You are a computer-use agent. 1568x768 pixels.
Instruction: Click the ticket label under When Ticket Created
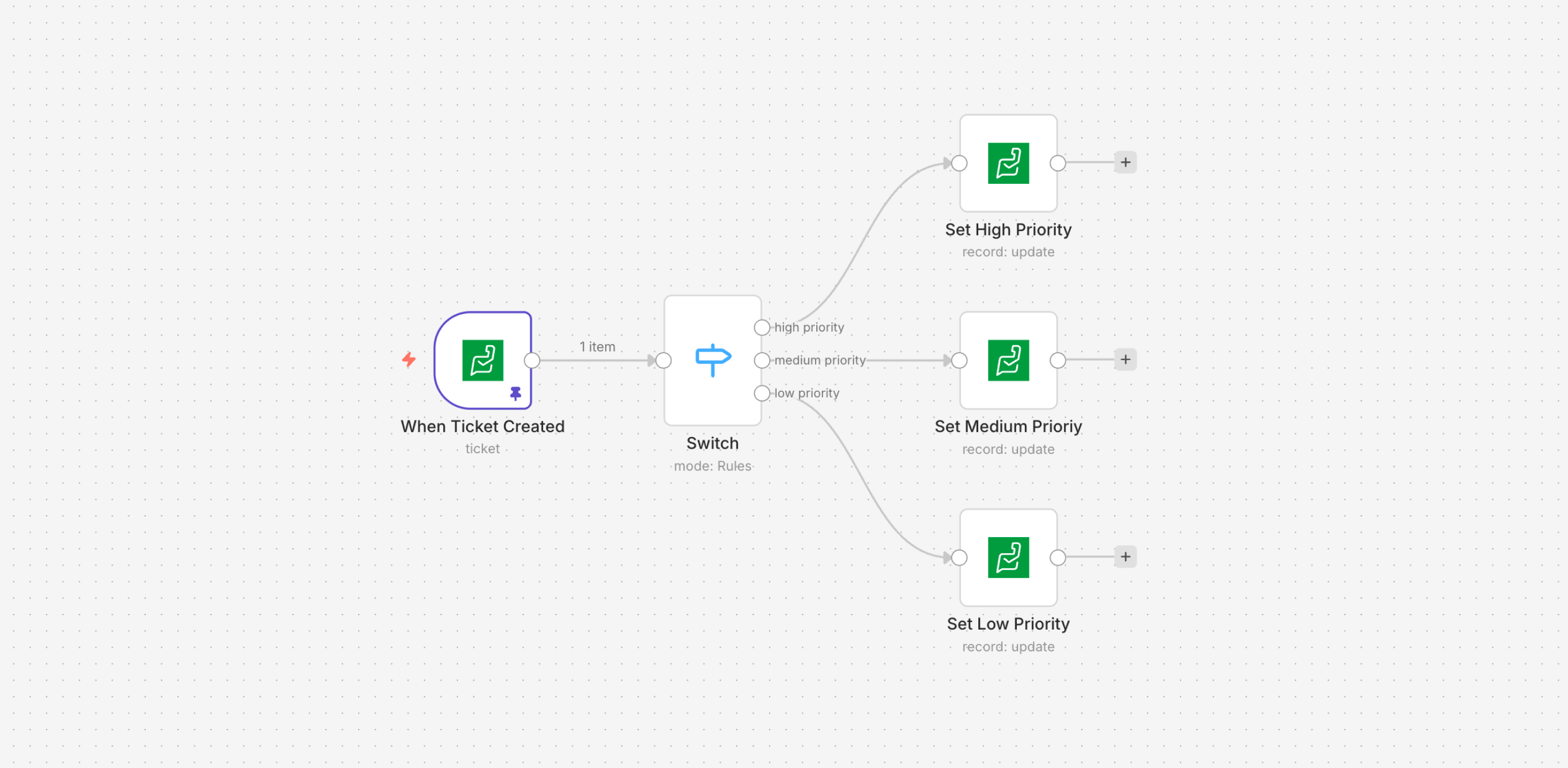tap(482, 449)
